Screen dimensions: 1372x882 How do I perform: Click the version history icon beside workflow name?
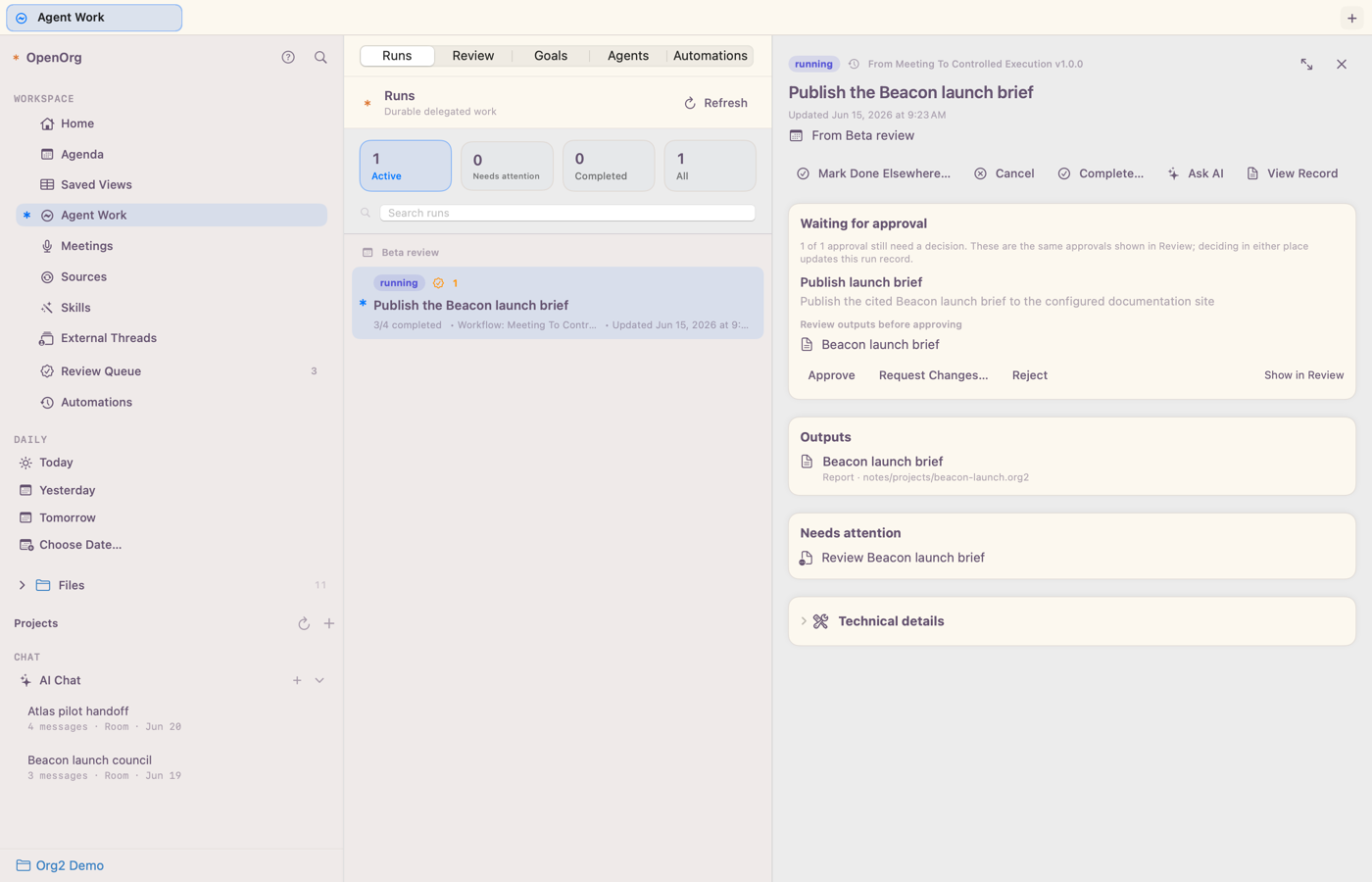pyautogui.click(x=854, y=64)
